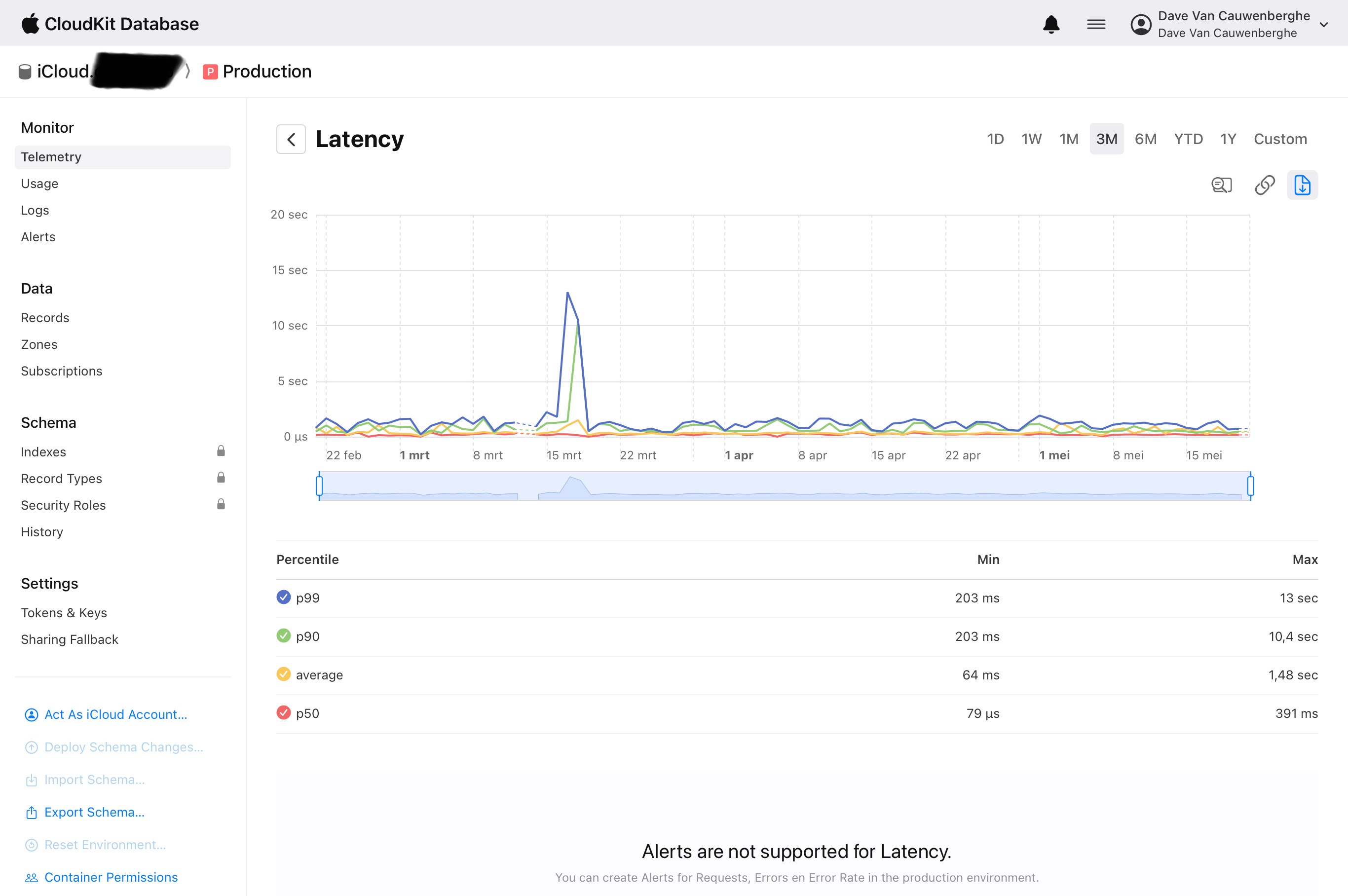The height and width of the screenshot is (896, 1348).
Task: Click lock icon next to Record Types
Action: [x=221, y=477]
